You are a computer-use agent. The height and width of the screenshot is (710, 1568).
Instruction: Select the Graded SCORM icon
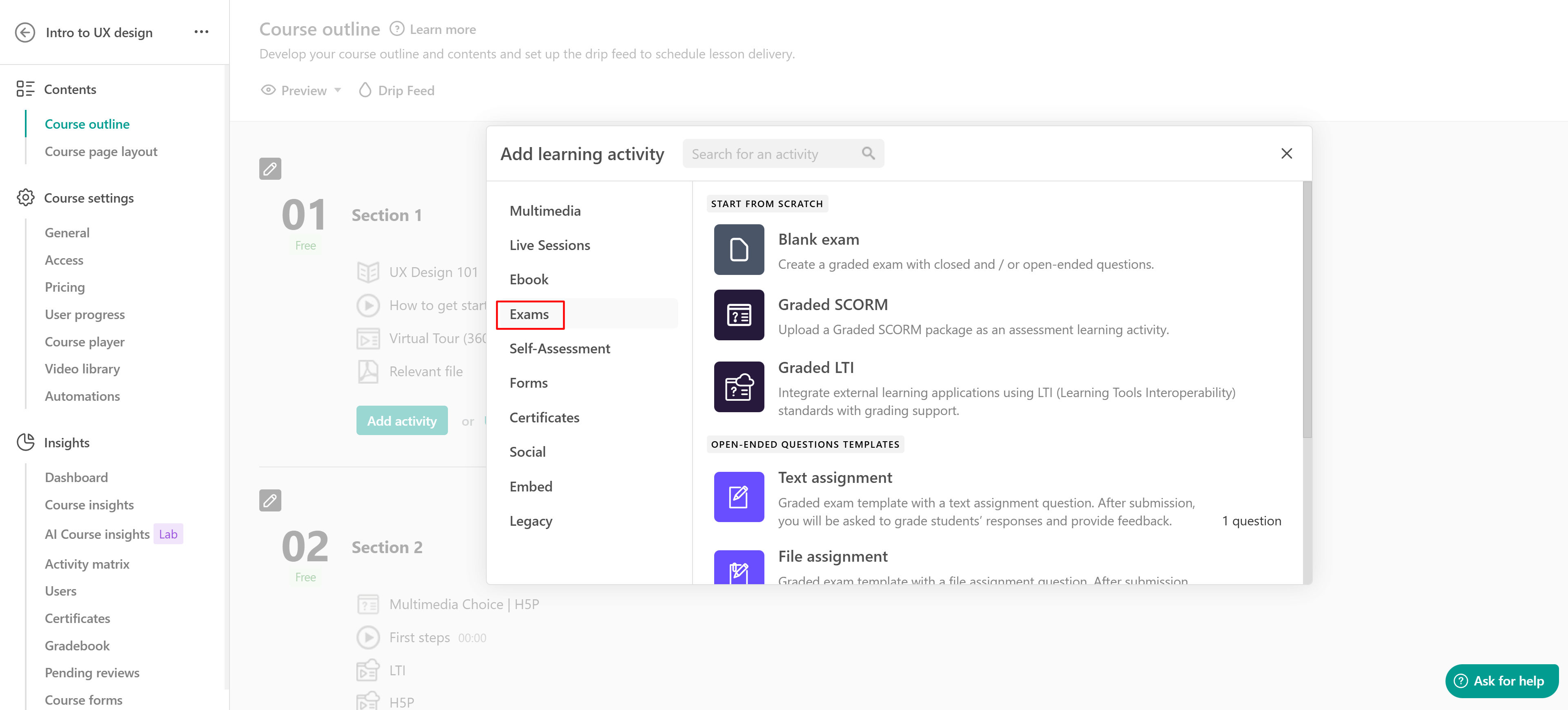tap(738, 315)
